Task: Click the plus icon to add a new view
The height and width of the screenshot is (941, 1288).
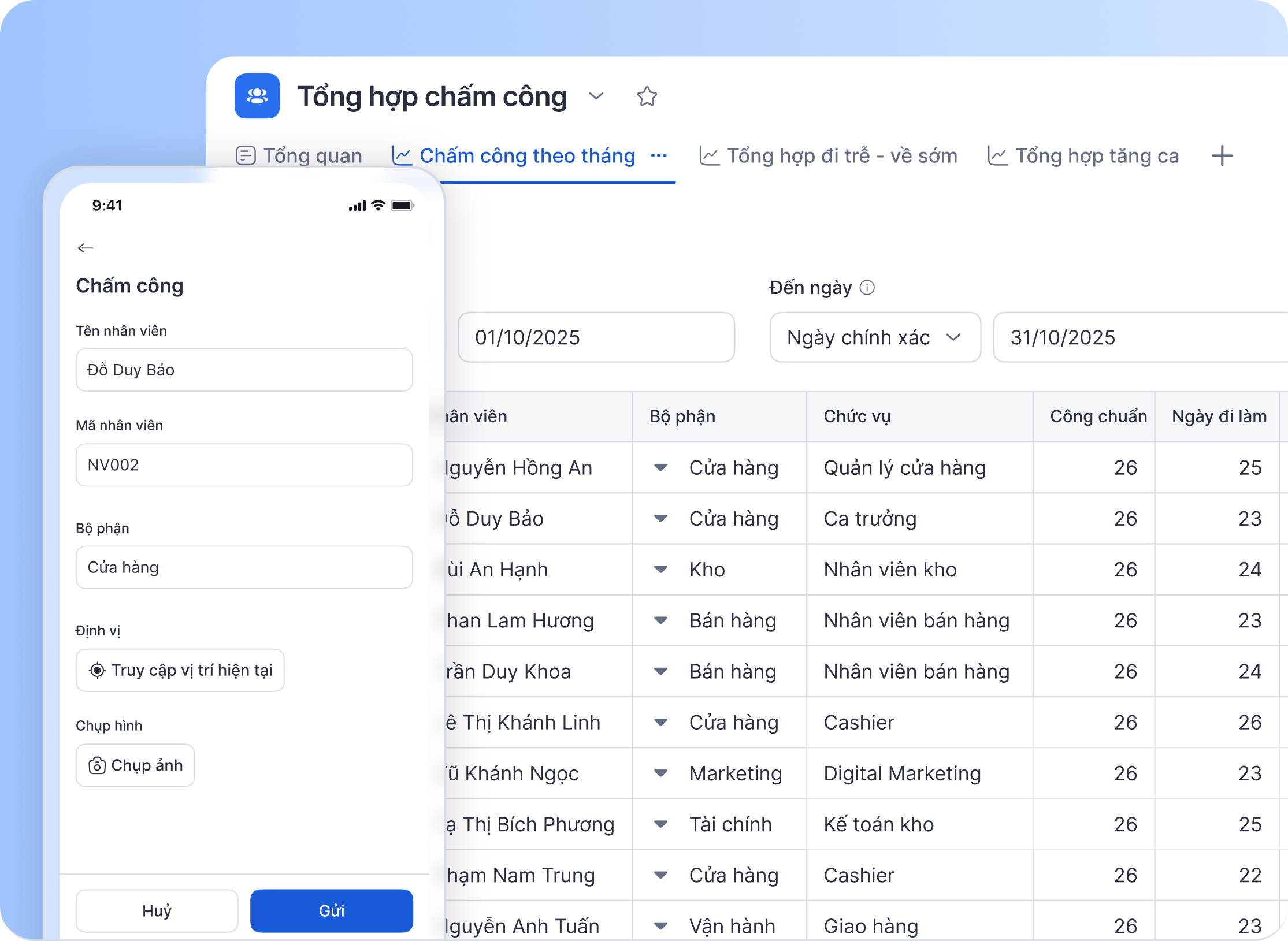Action: point(1222,155)
